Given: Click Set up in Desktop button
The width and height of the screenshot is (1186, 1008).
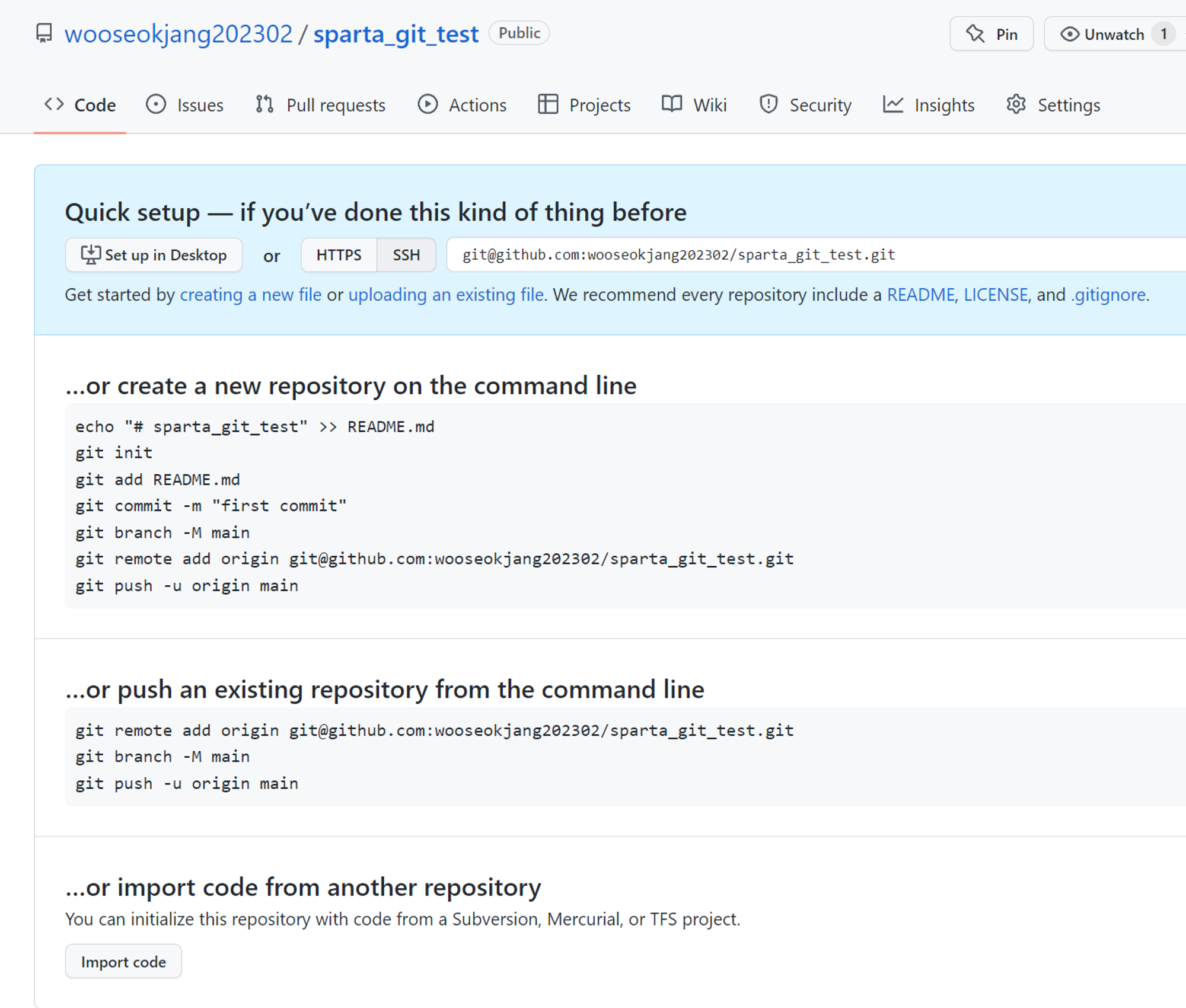Looking at the screenshot, I should [154, 255].
